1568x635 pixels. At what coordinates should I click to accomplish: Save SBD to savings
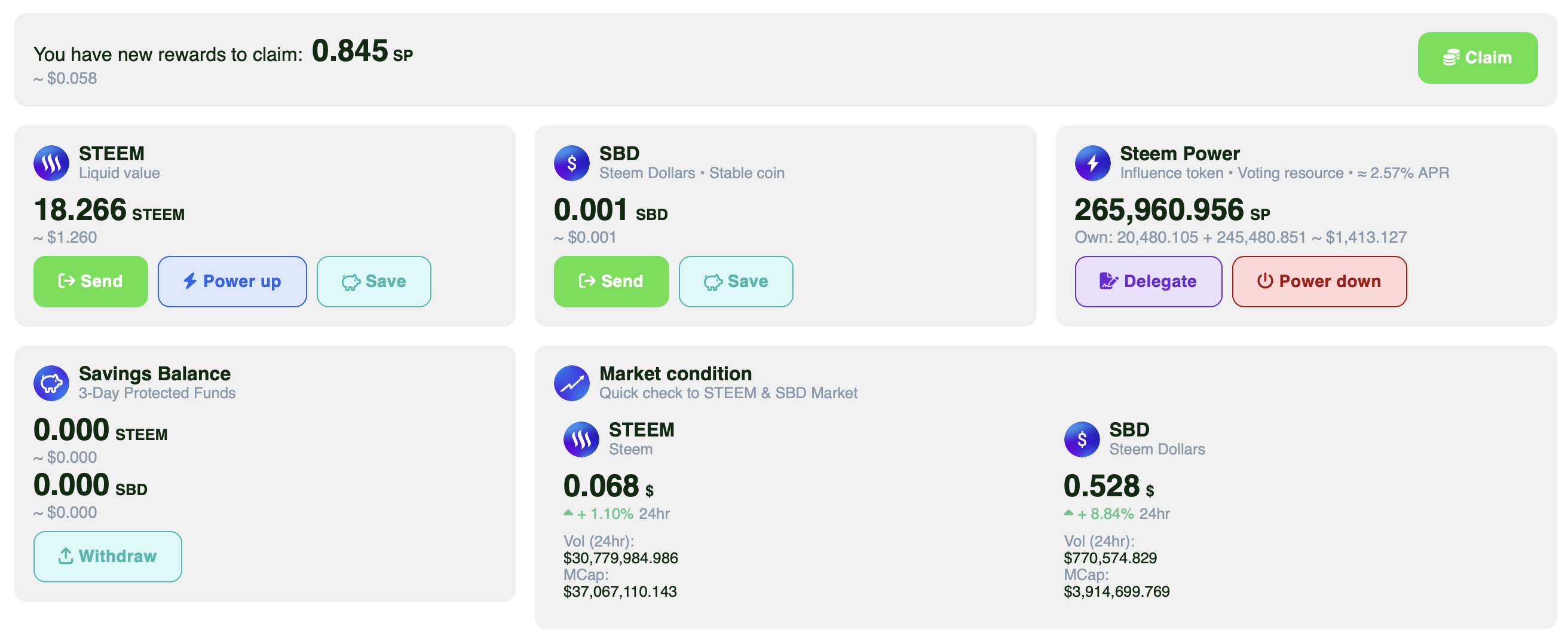click(736, 281)
